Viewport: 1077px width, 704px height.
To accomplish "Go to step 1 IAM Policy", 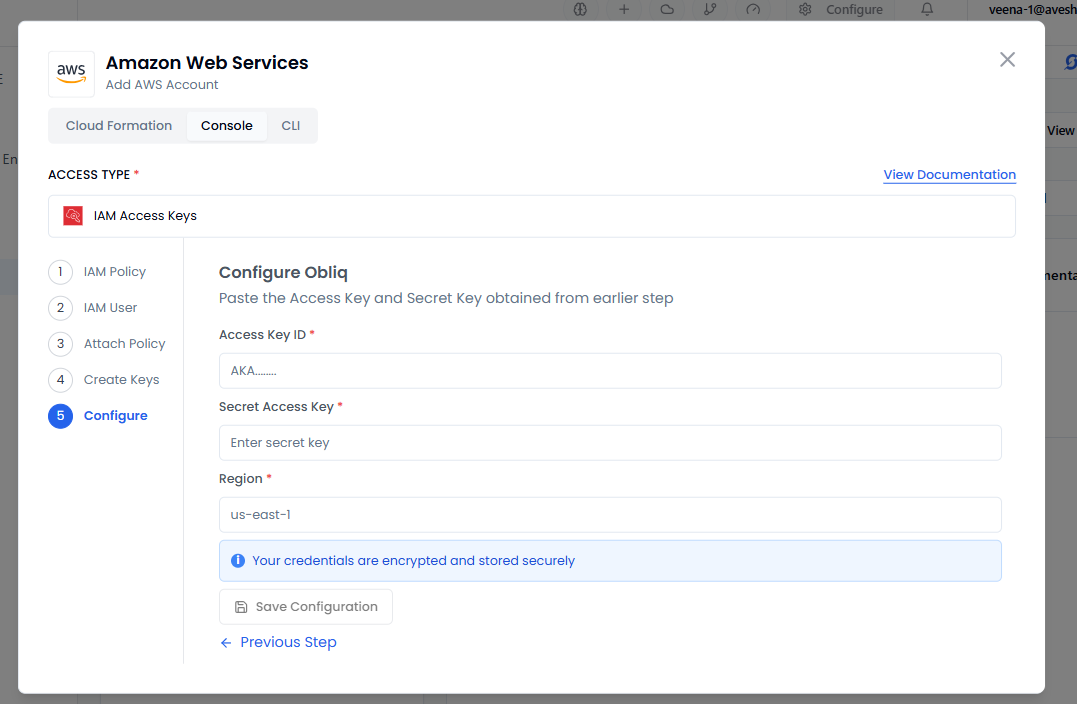I will coord(114,272).
